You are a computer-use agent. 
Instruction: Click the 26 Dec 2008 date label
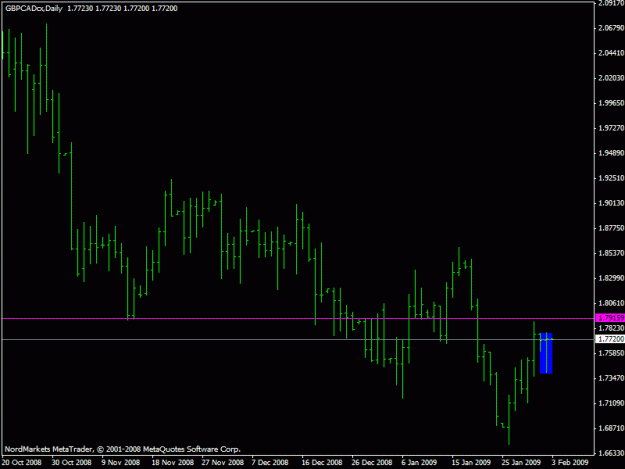371,463
